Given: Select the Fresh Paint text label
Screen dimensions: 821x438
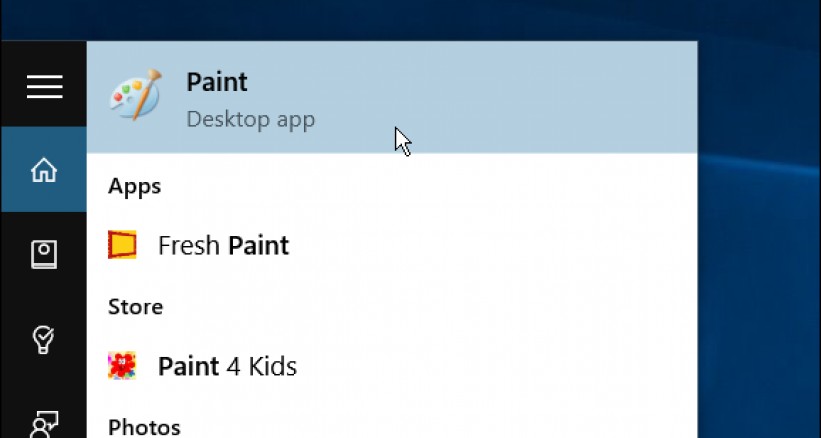Looking at the screenshot, I should point(223,245).
